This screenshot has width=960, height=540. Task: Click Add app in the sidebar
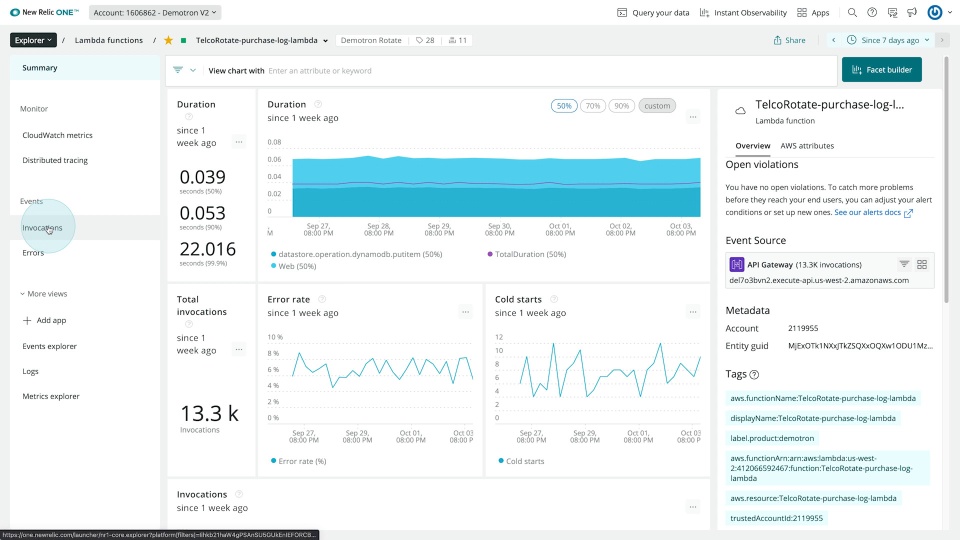point(84,320)
